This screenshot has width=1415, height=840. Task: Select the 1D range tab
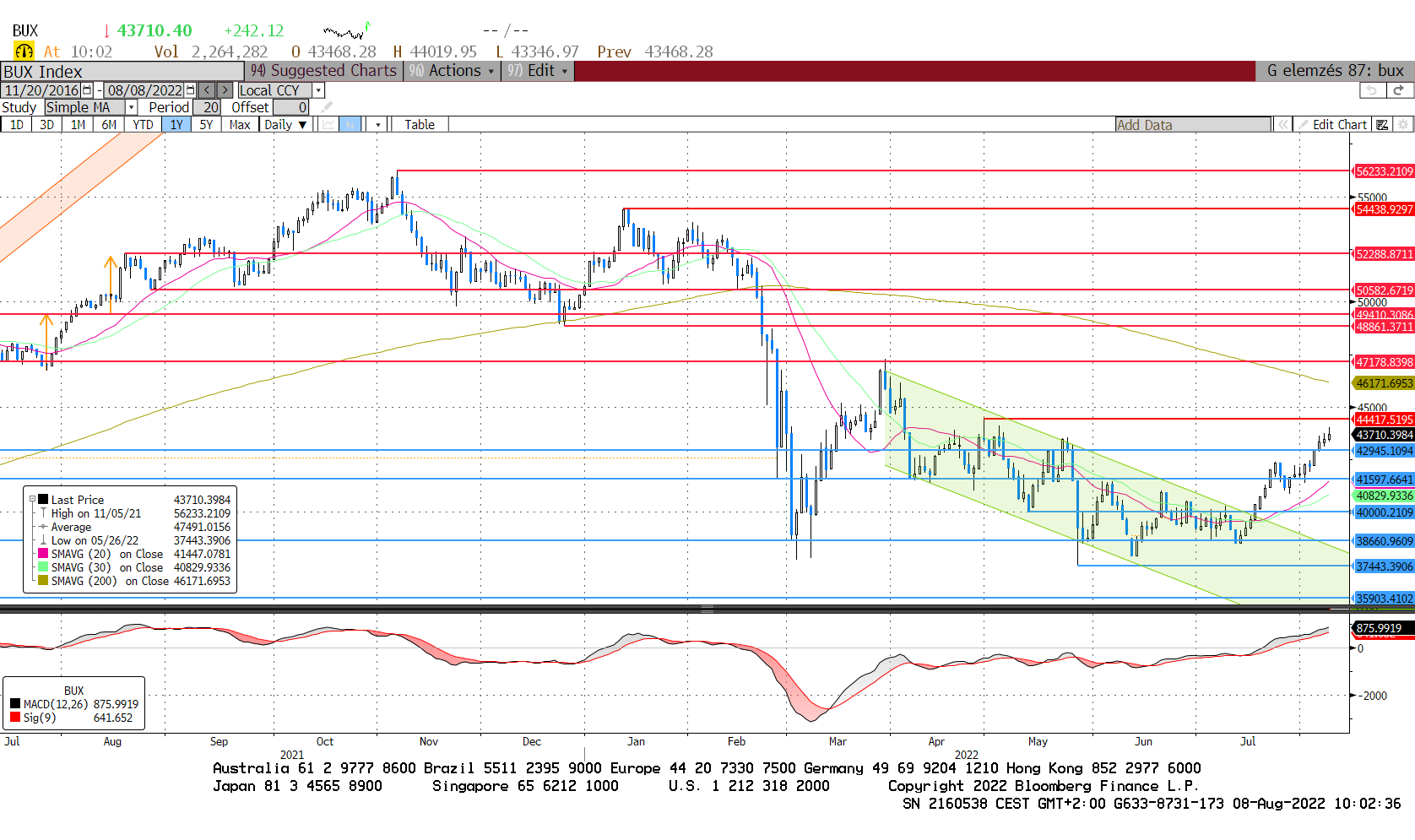17,125
